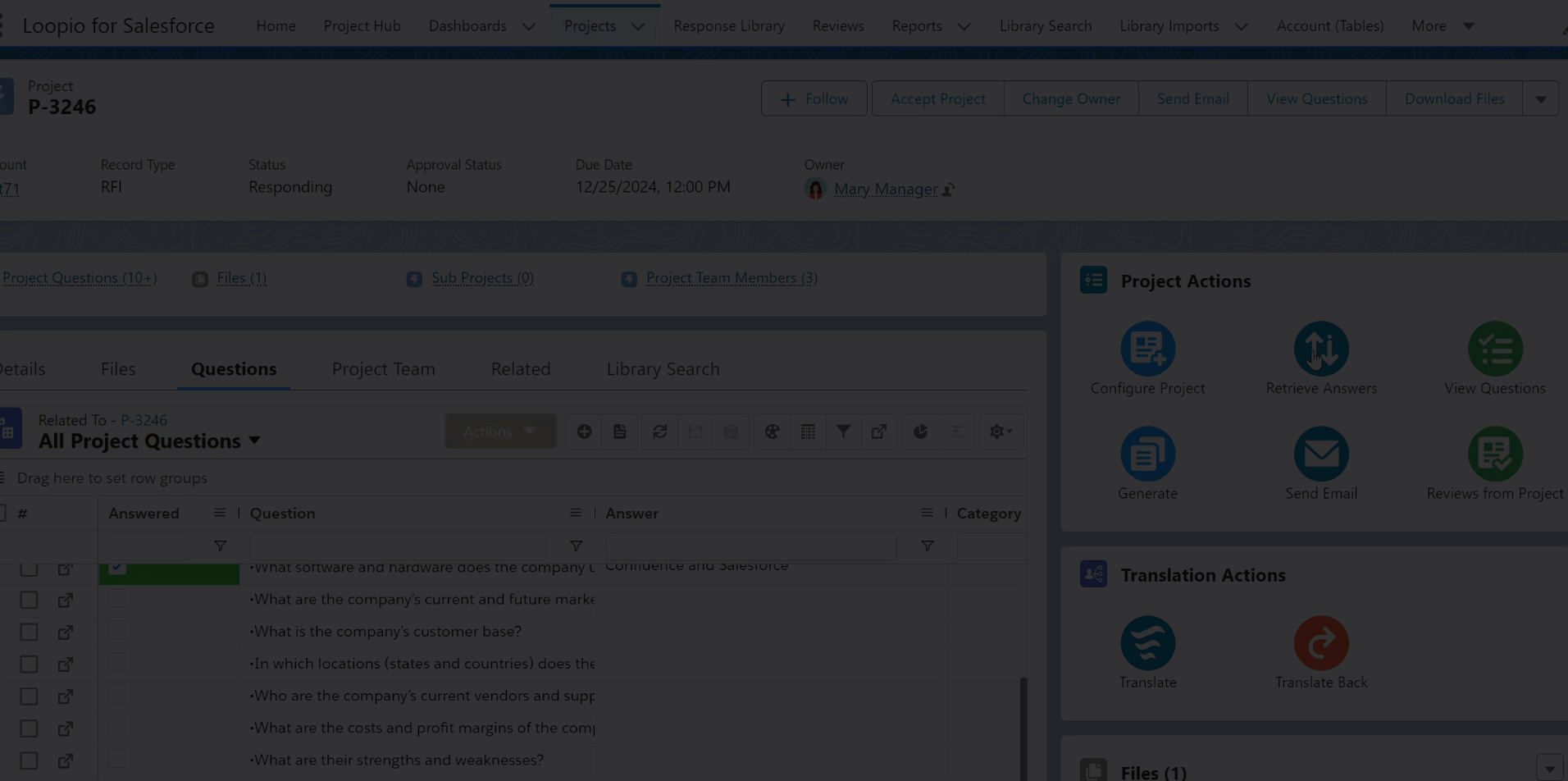
Task: Click the Follow button
Action: [x=814, y=99]
